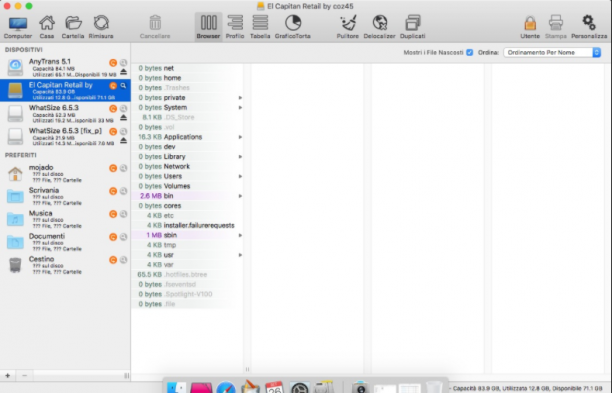Open the Duplicati duplicates finder
This screenshot has width=612, height=393.
tap(413, 27)
